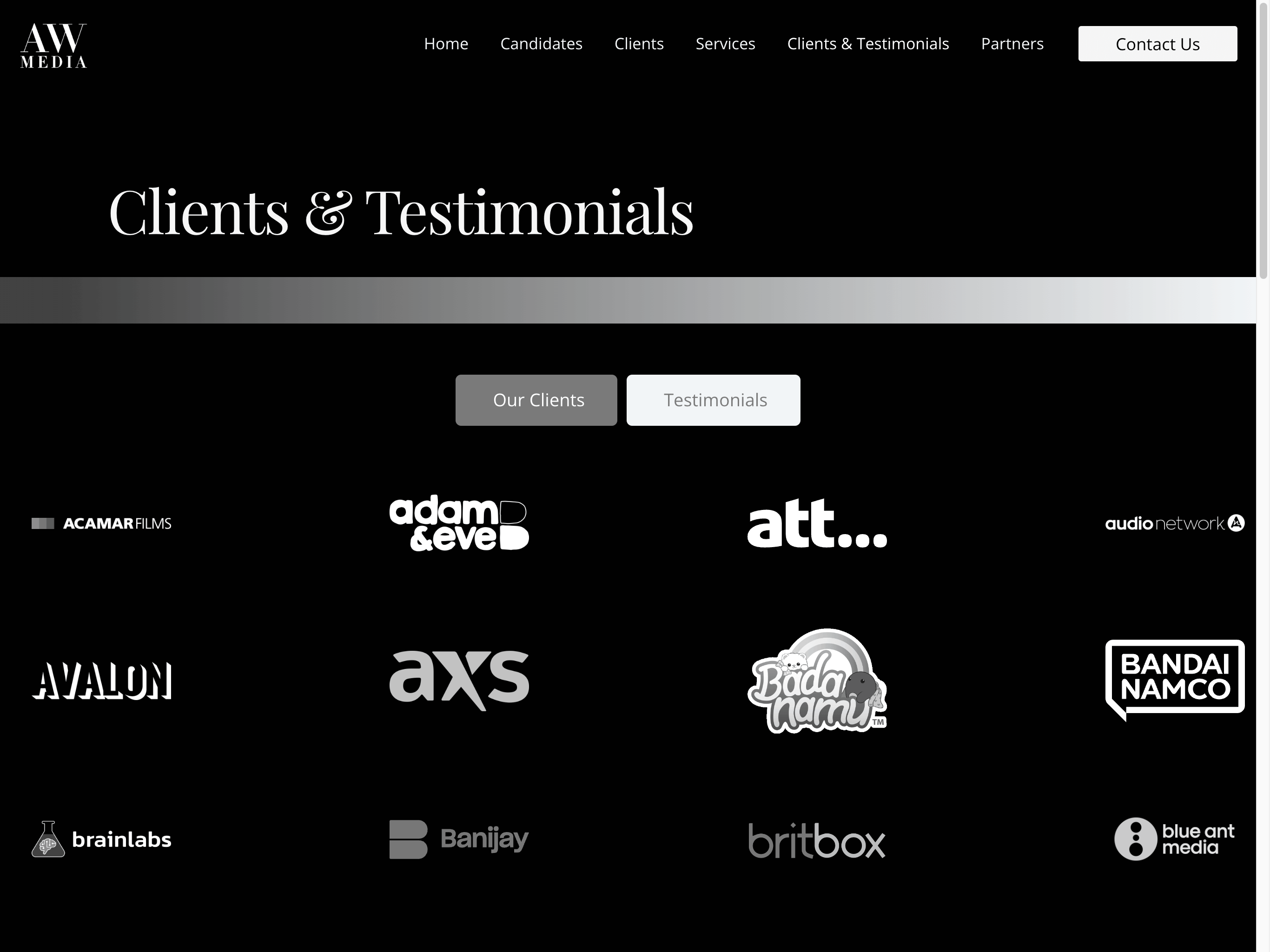Click the Banijay logo

pyautogui.click(x=458, y=838)
